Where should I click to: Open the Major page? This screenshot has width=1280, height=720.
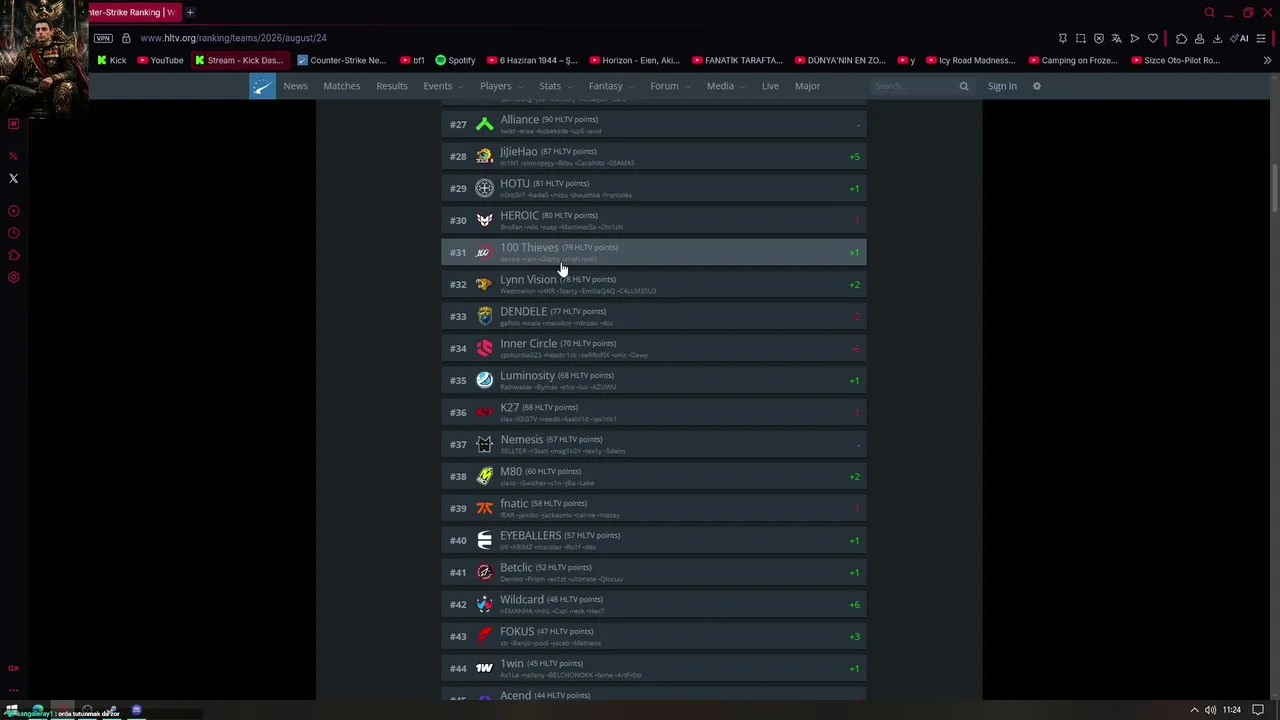[807, 86]
